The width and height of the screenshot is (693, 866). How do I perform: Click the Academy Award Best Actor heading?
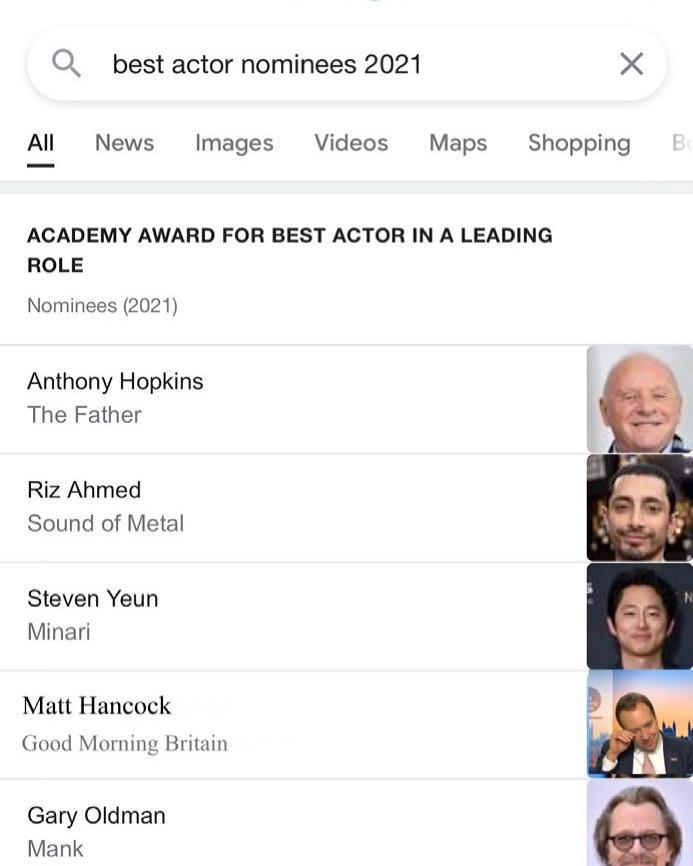tap(289, 250)
